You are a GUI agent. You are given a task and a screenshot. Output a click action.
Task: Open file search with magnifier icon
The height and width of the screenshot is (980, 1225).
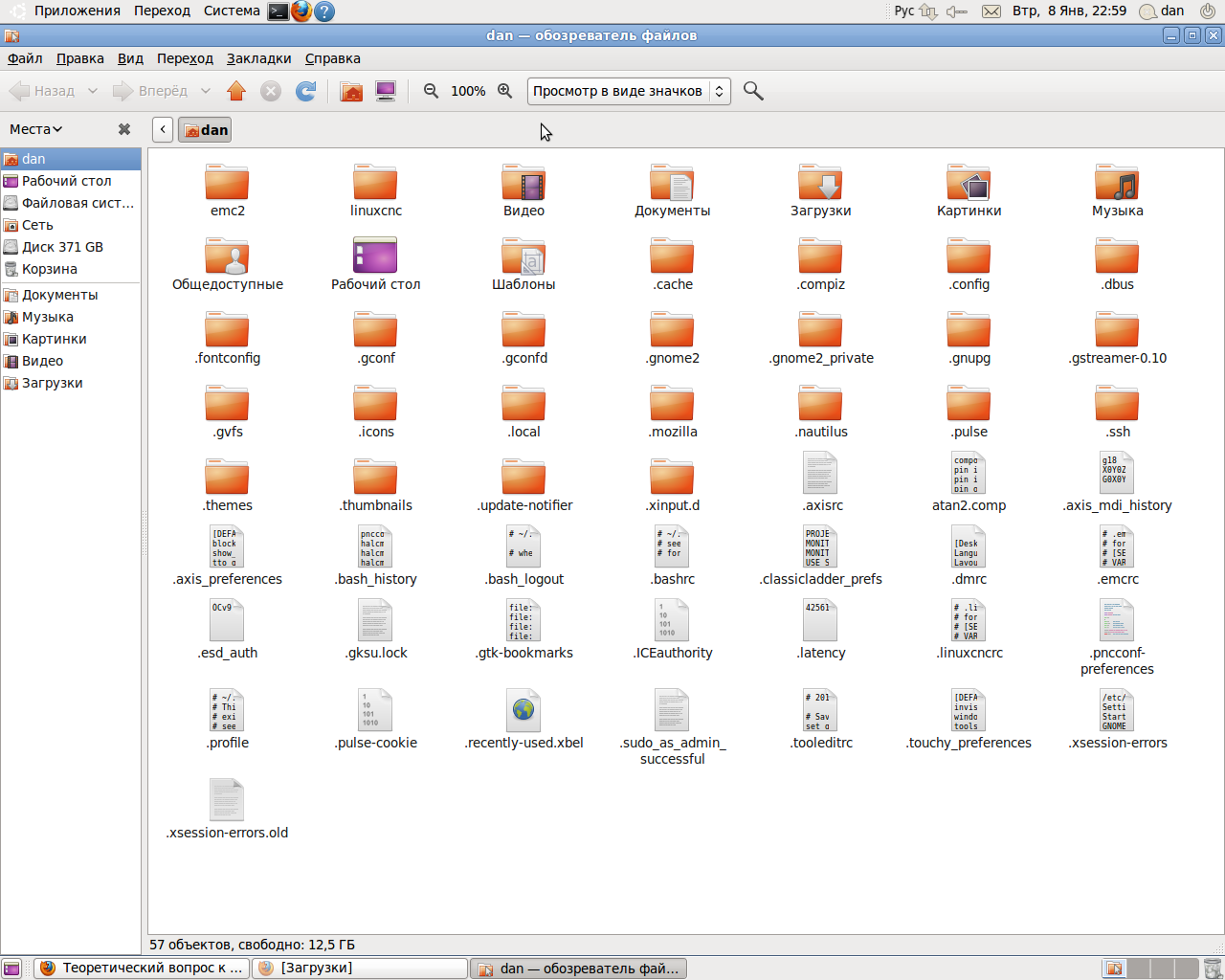coord(753,91)
